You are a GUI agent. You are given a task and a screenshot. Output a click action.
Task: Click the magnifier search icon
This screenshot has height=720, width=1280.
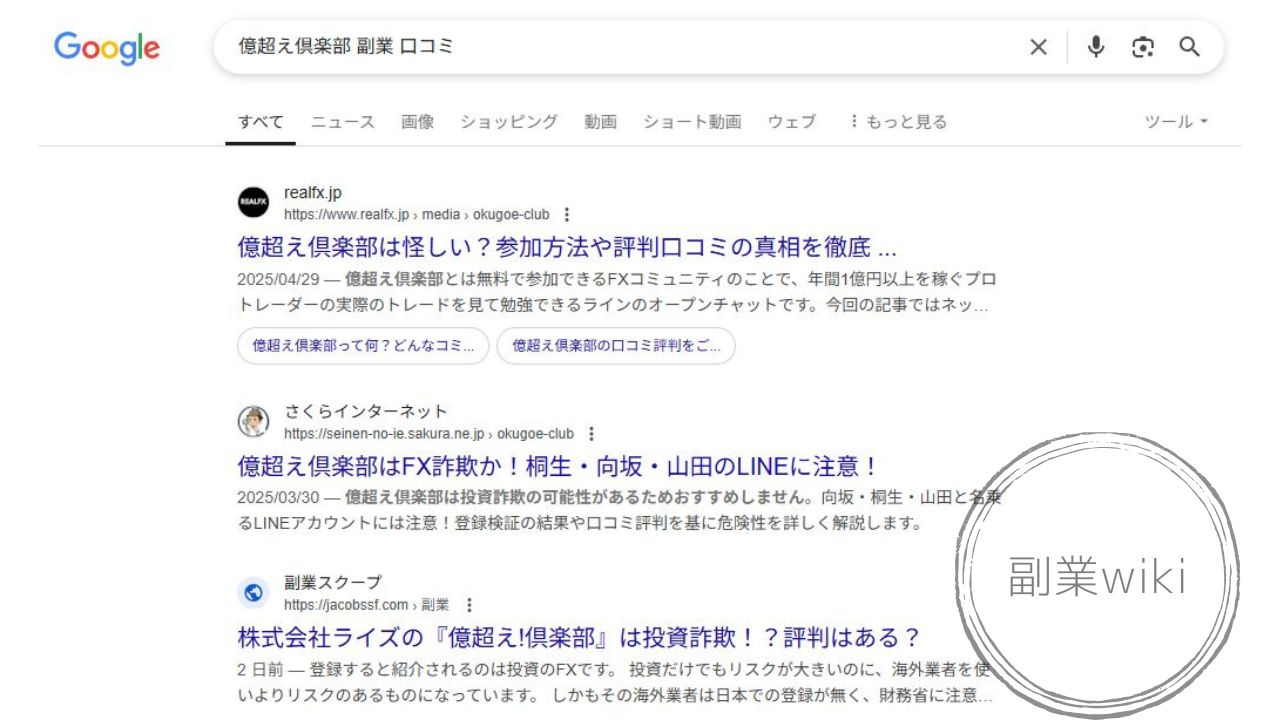point(1189,47)
